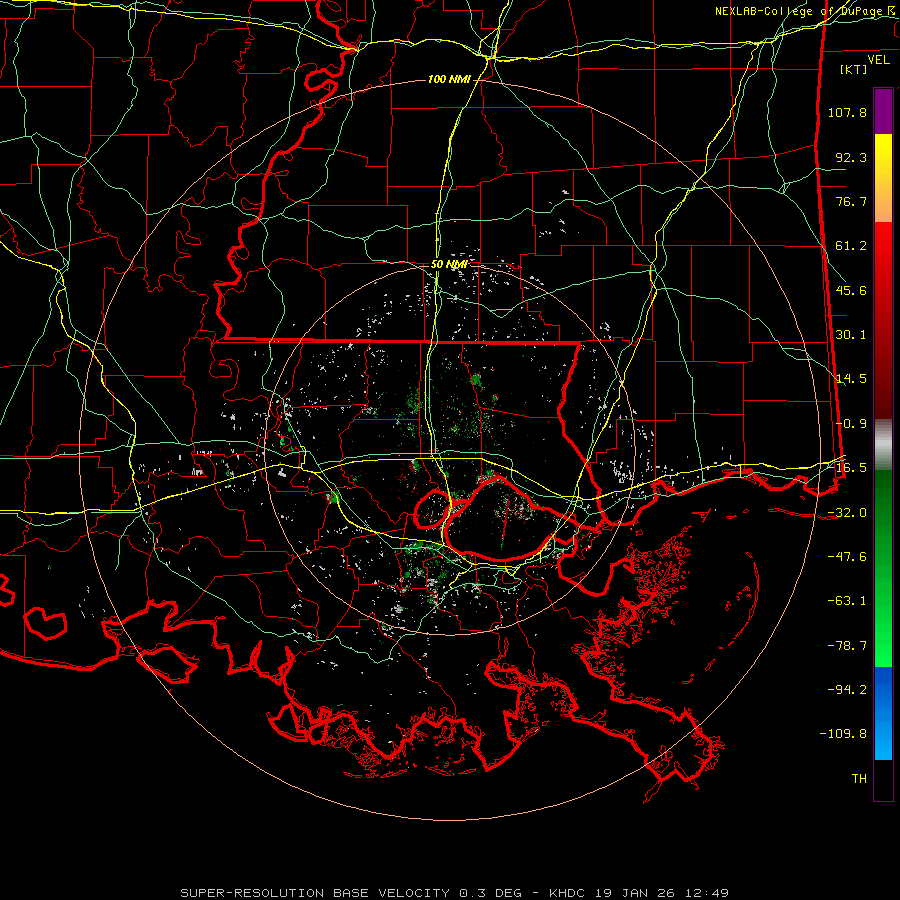
Task: Click the purple segment of the color bar
Action: 883,111
